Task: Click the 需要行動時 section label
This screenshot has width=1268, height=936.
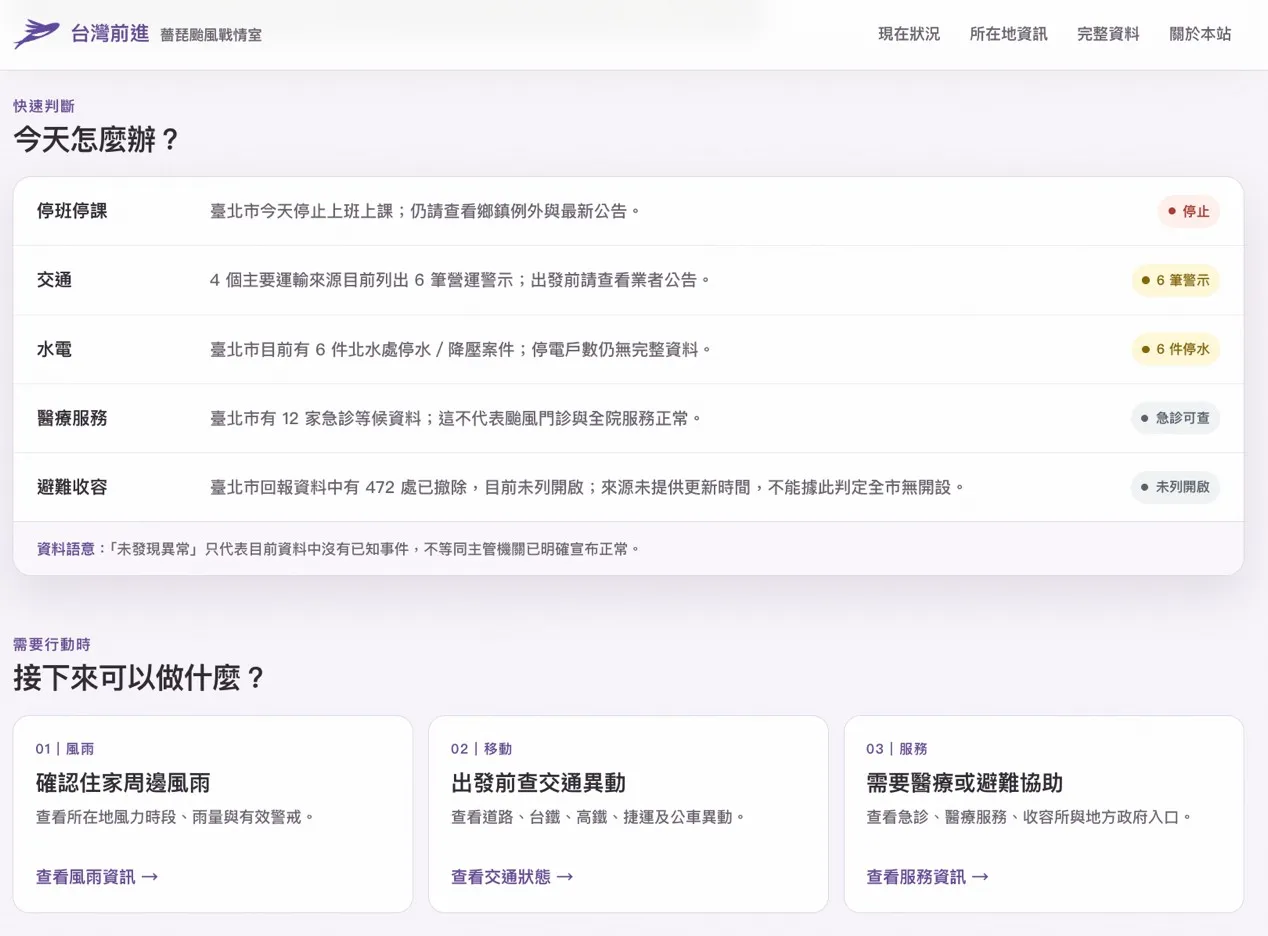Action: click(x=52, y=644)
